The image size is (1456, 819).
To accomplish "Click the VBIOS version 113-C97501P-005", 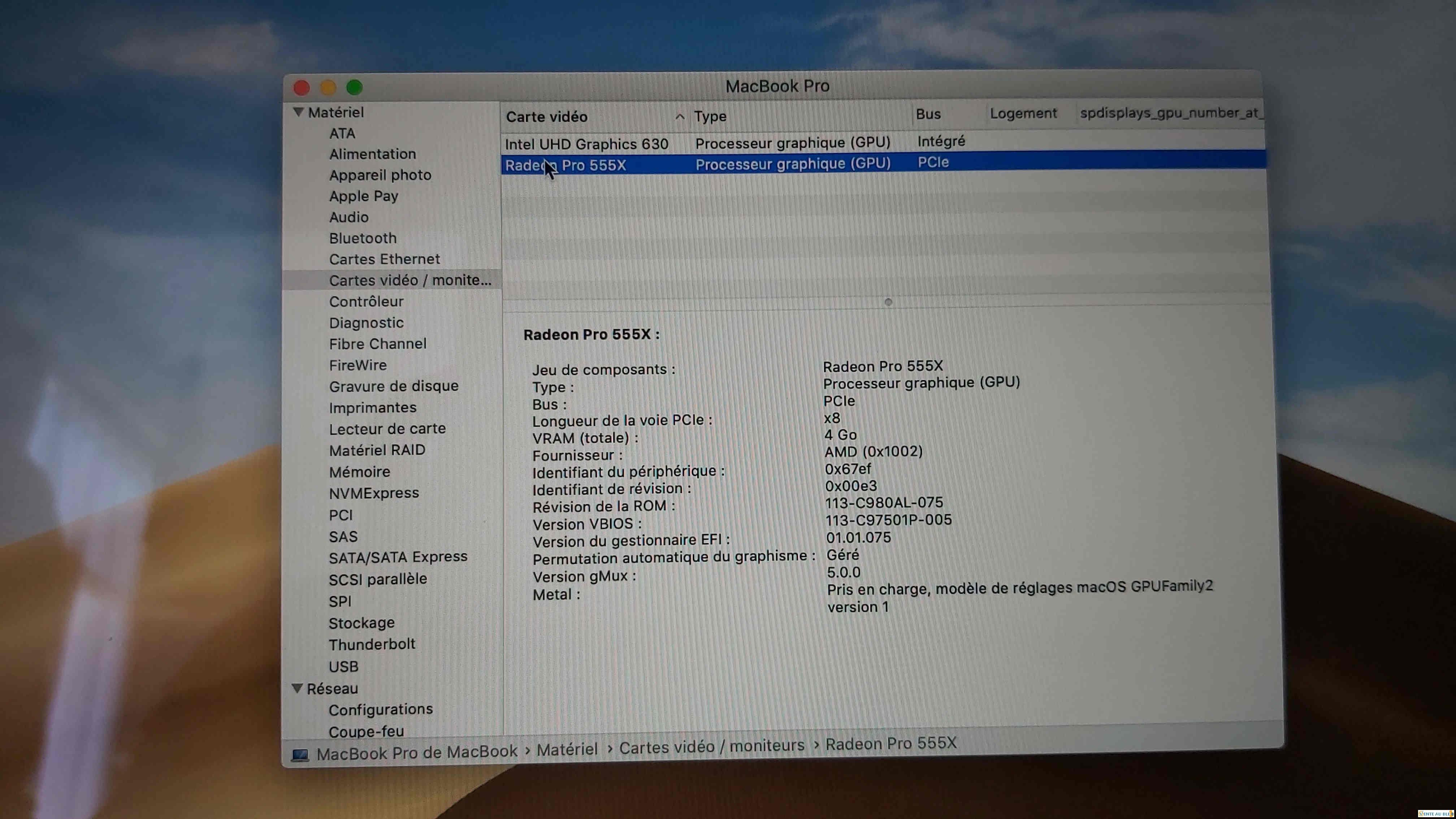I will 889,519.
